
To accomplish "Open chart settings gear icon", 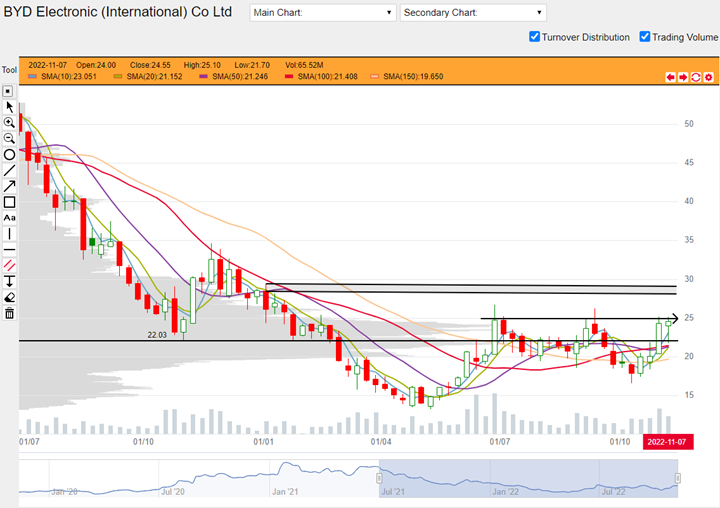I will pos(709,77).
